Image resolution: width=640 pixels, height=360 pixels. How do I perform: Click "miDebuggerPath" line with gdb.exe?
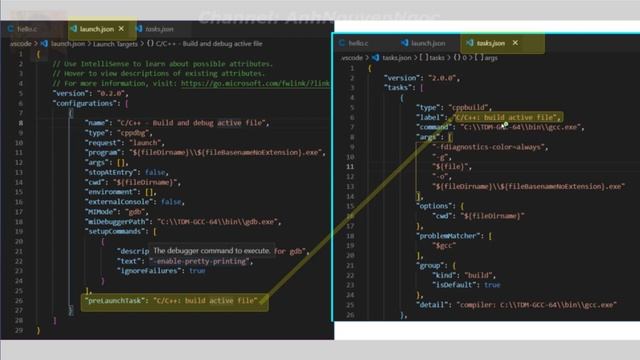click(183, 222)
